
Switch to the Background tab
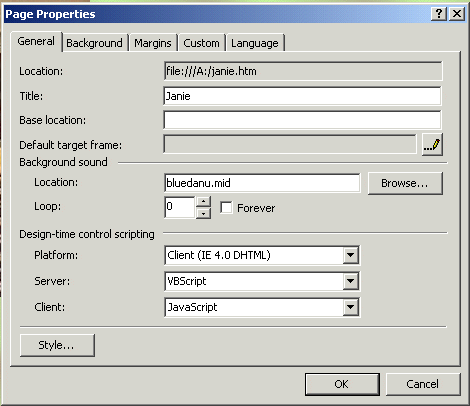(x=94, y=43)
